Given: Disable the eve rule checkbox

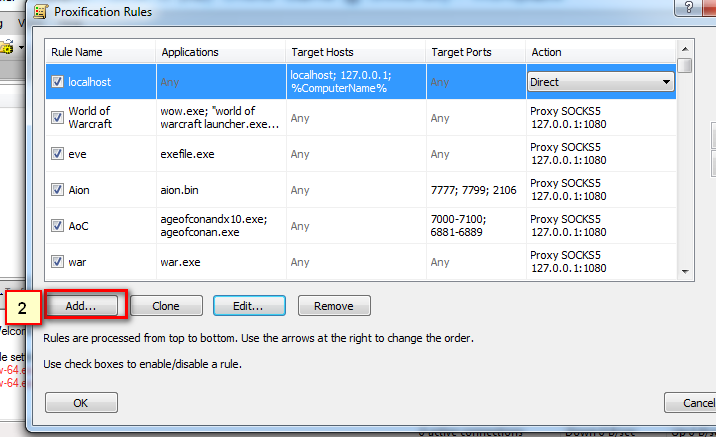Looking at the screenshot, I should coord(57,153).
